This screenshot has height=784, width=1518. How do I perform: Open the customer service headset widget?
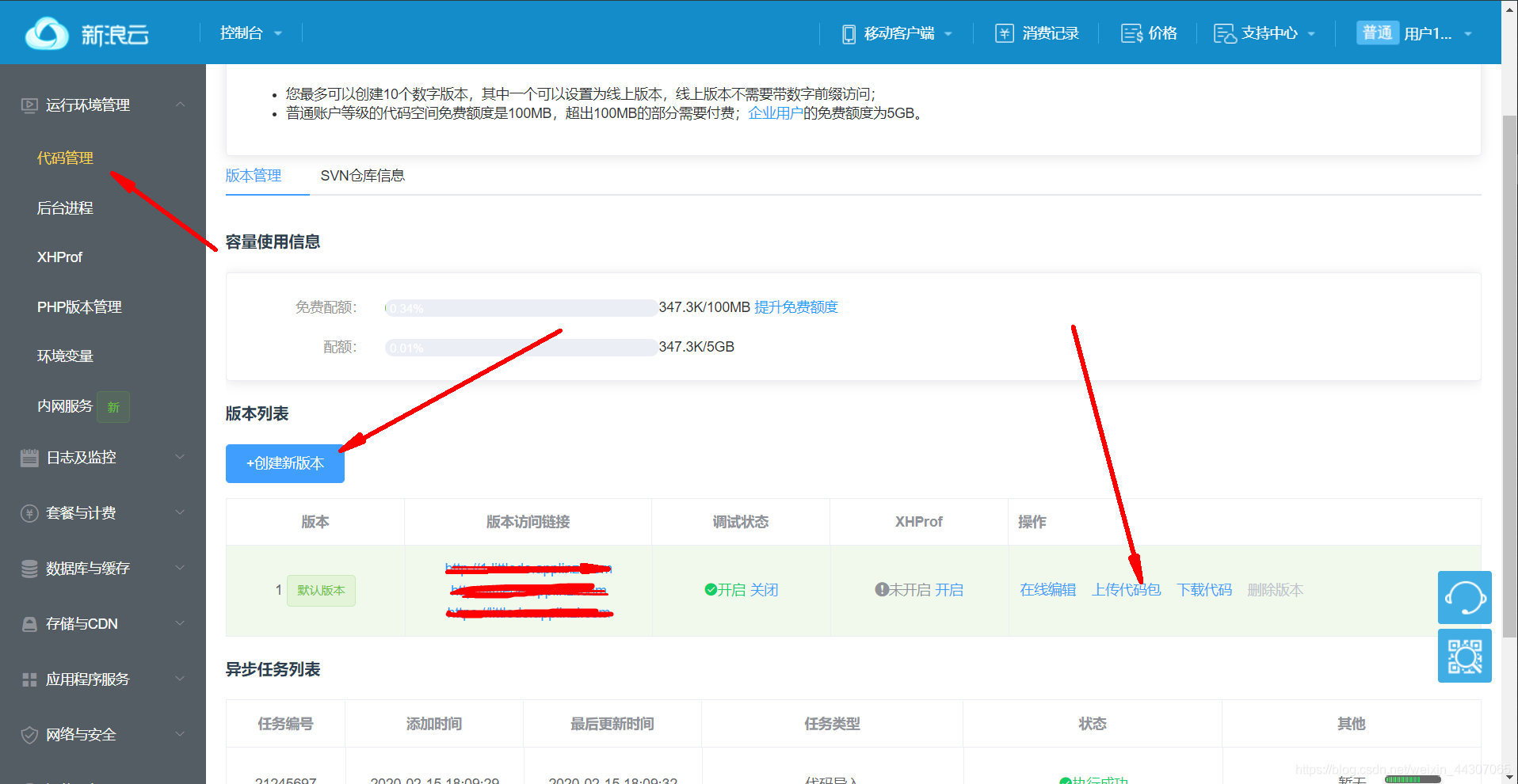pyautogui.click(x=1465, y=597)
